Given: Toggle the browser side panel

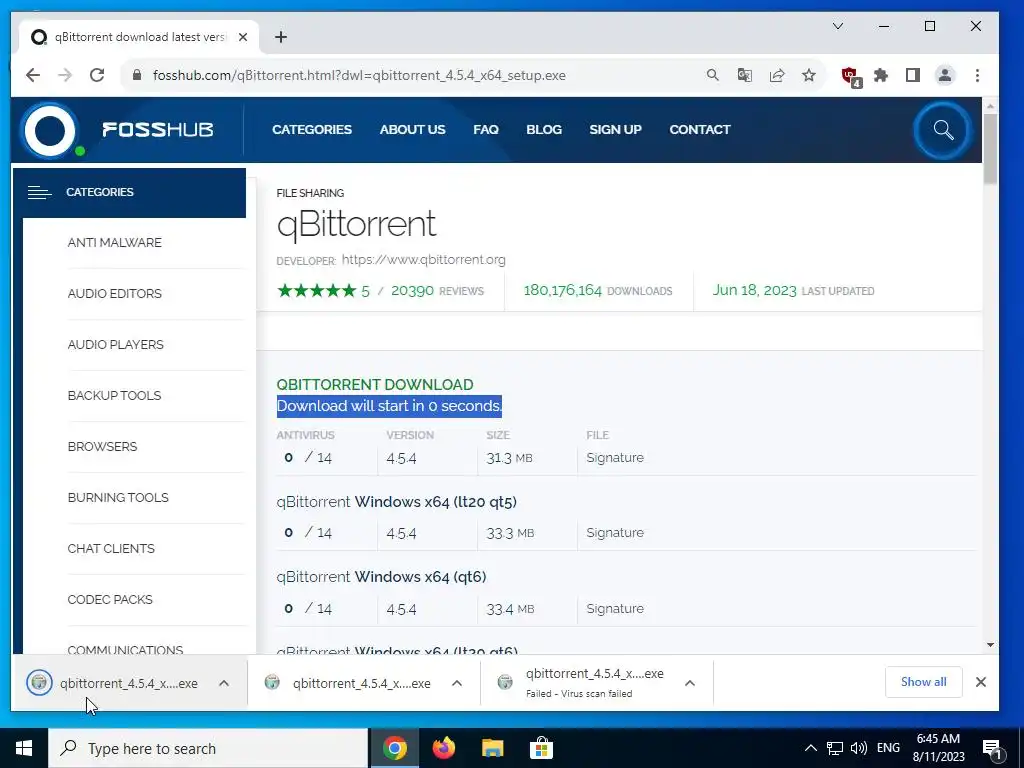Looking at the screenshot, I should (913, 75).
